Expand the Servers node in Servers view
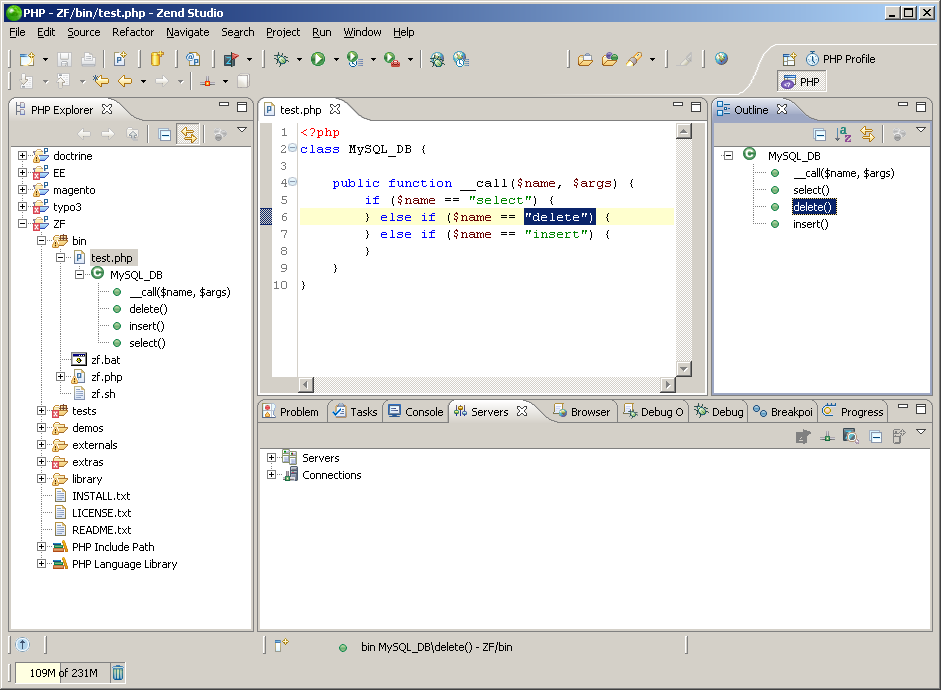This screenshot has height=690, width=941. point(271,458)
